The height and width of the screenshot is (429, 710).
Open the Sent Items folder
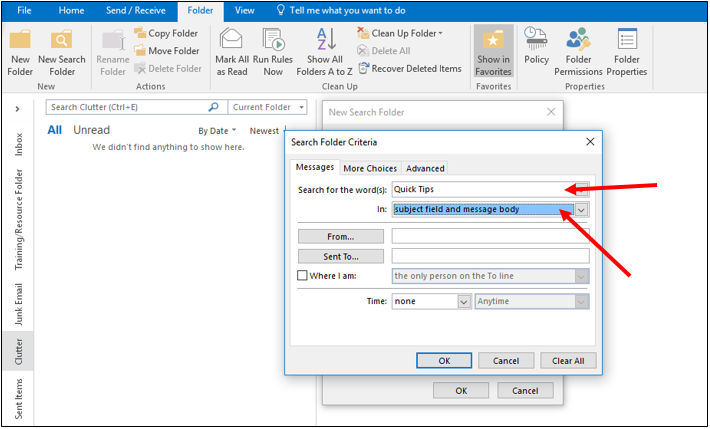(x=19, y=398)
